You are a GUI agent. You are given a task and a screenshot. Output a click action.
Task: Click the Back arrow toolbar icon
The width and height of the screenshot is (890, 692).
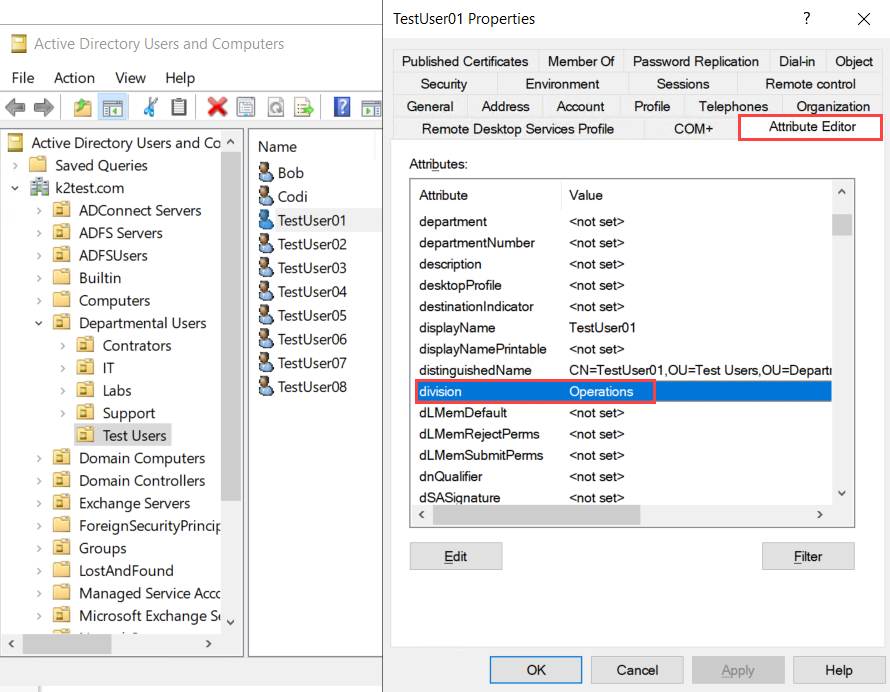(x=15, y=107)
